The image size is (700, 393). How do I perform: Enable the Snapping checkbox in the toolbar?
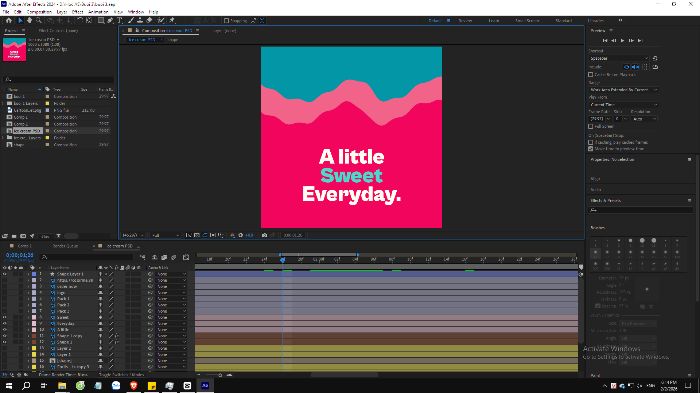click(226, 21)
